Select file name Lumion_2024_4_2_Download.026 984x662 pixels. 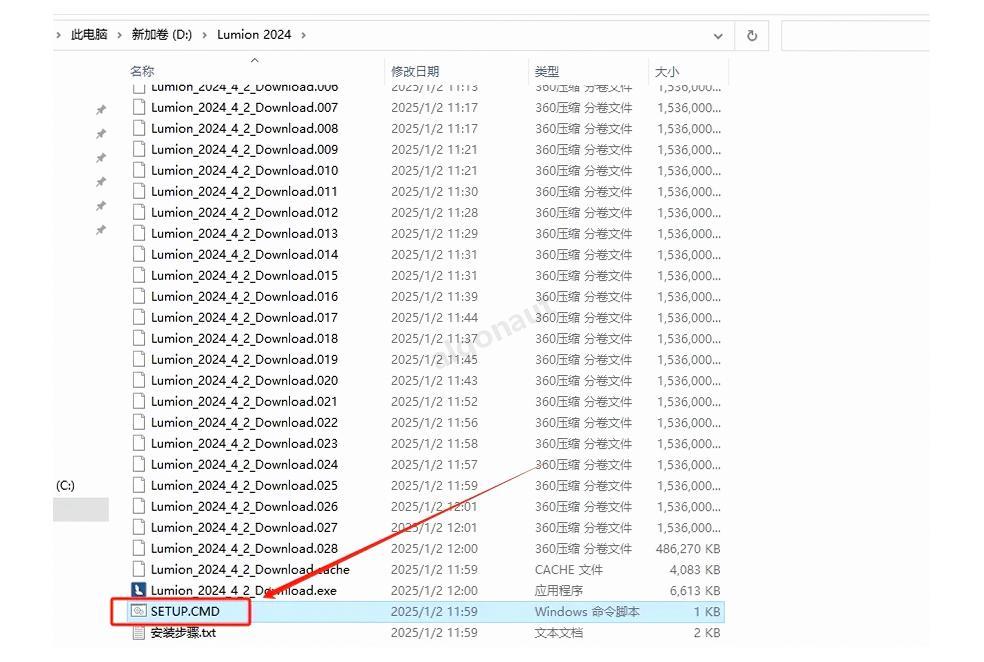click(x=244, y=506)
